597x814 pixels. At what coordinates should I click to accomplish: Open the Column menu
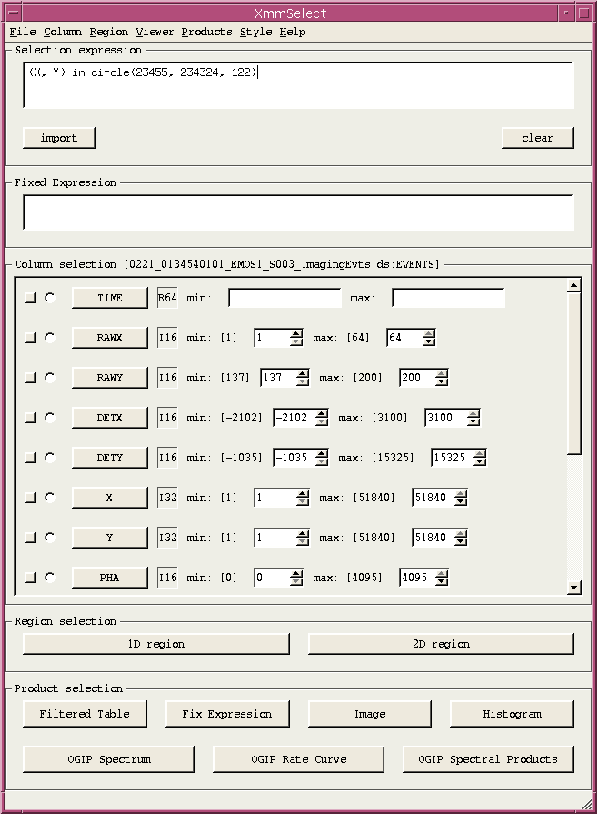[62, 32]
